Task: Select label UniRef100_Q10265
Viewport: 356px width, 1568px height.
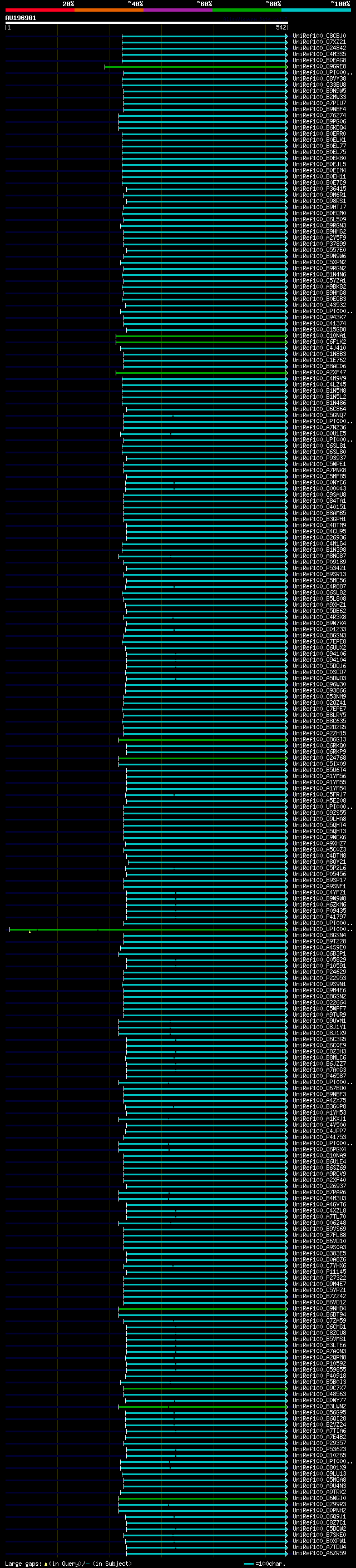Action: coord(319,1456)
